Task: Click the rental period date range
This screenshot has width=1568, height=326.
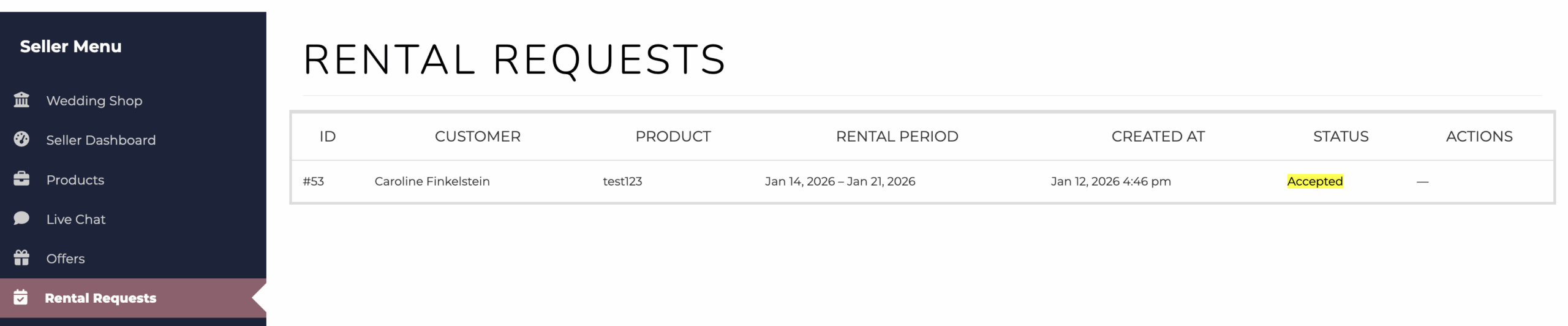Action: (840, 181)
